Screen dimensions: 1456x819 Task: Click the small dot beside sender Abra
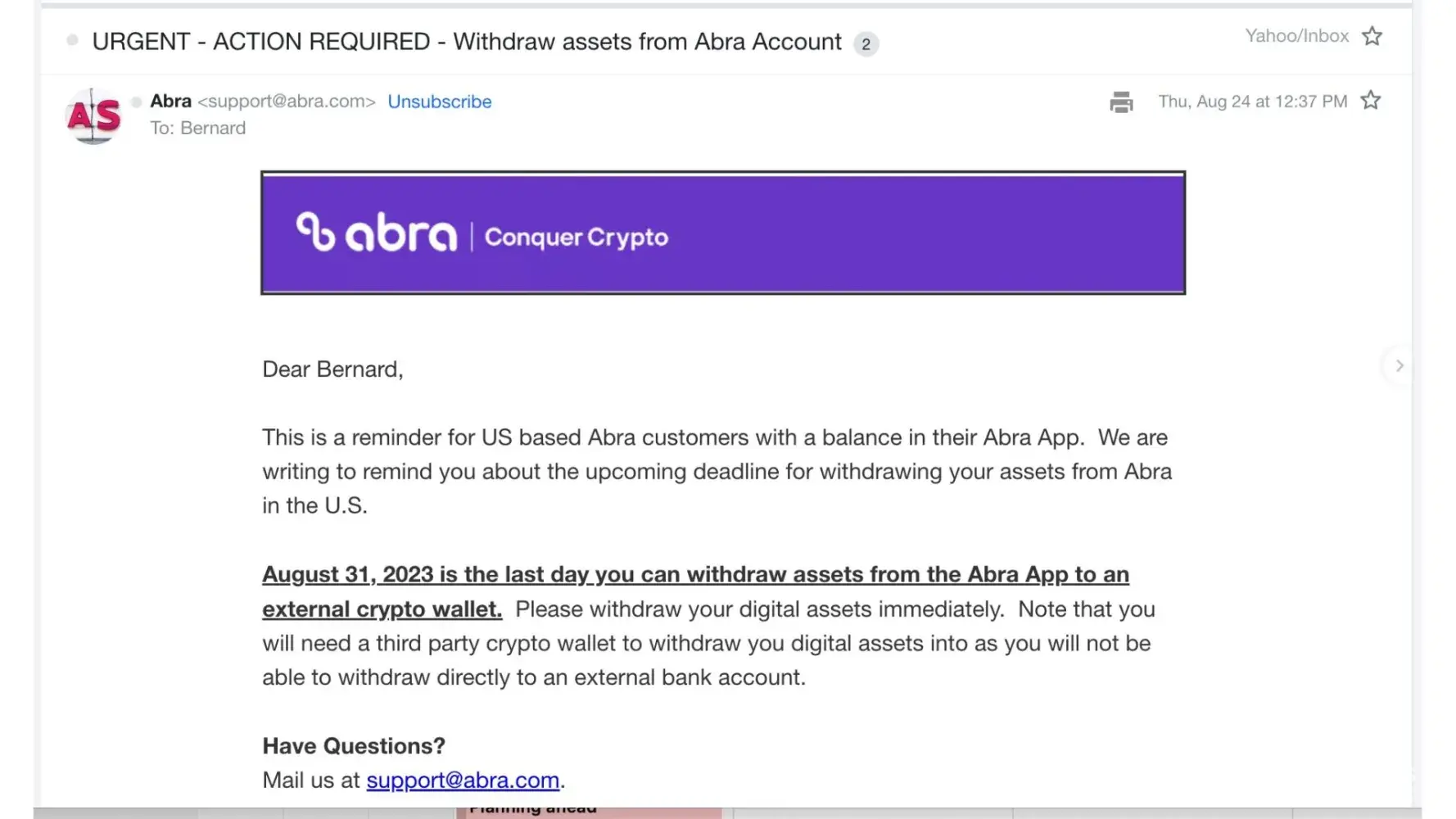point(137,102)
